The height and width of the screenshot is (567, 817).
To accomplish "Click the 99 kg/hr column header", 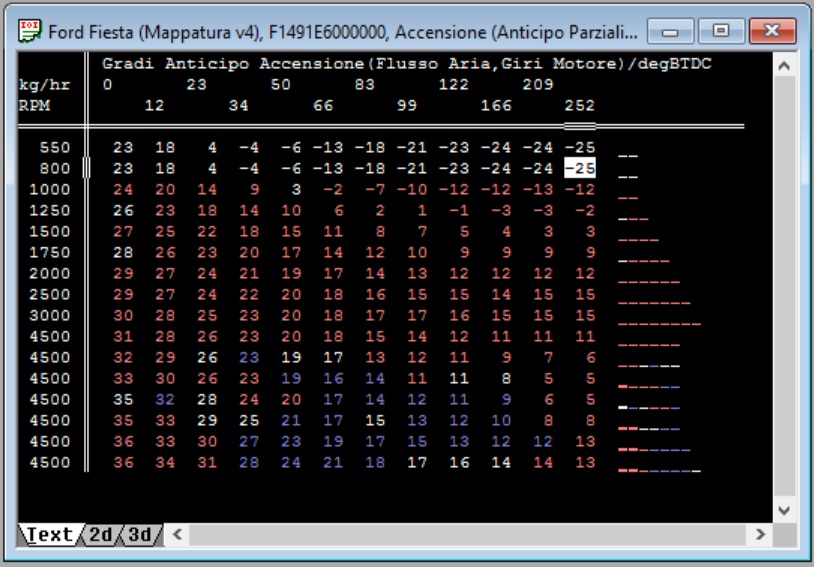I will (406, 106).
